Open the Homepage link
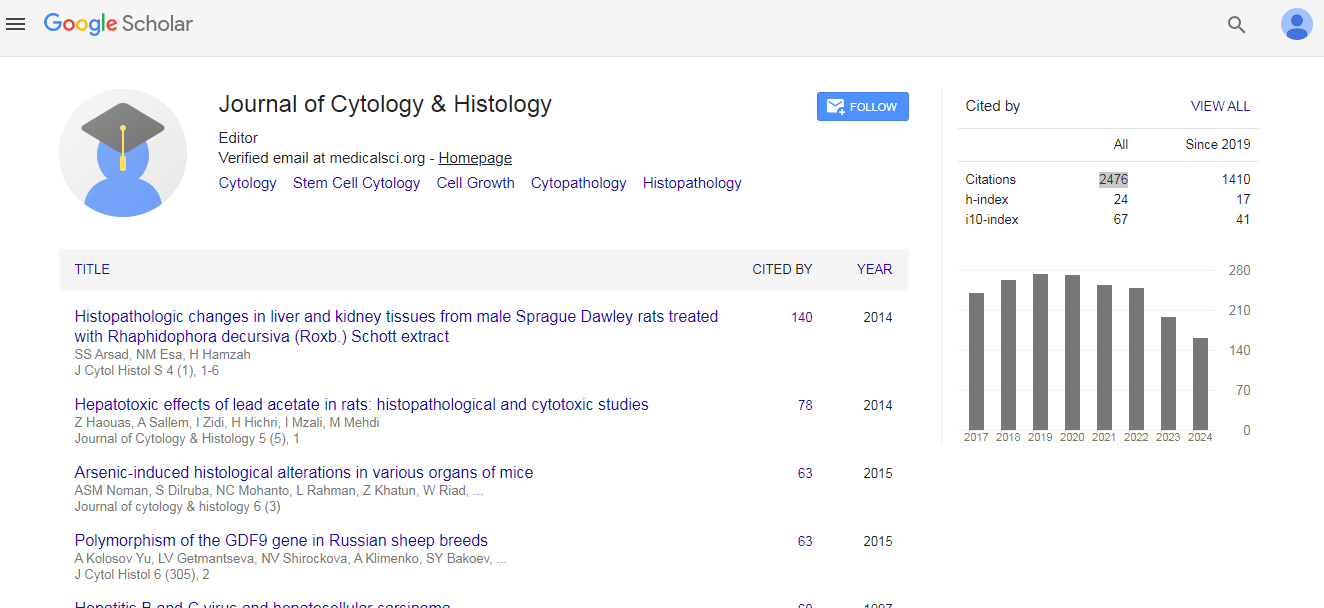The width and height of the screenshot is (1324, 608). point(475,158)
